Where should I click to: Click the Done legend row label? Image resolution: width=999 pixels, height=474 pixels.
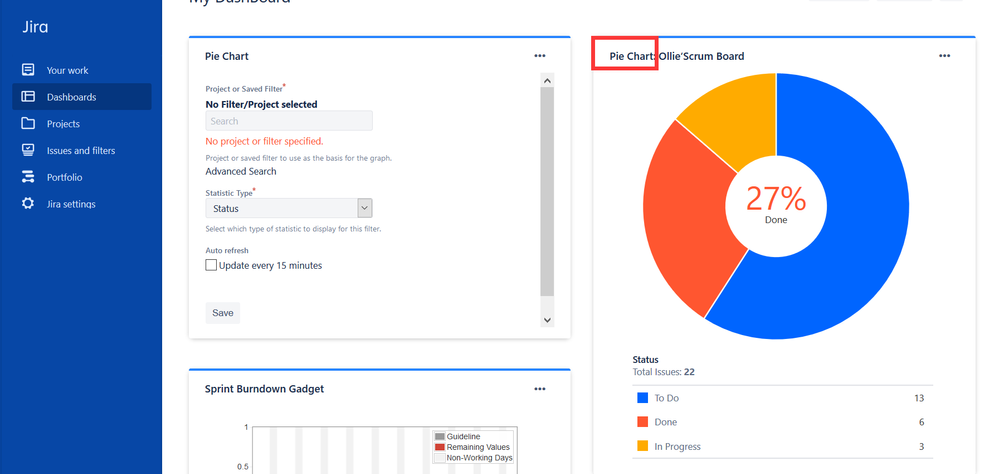pyautogui.click(x=666, y=422)
